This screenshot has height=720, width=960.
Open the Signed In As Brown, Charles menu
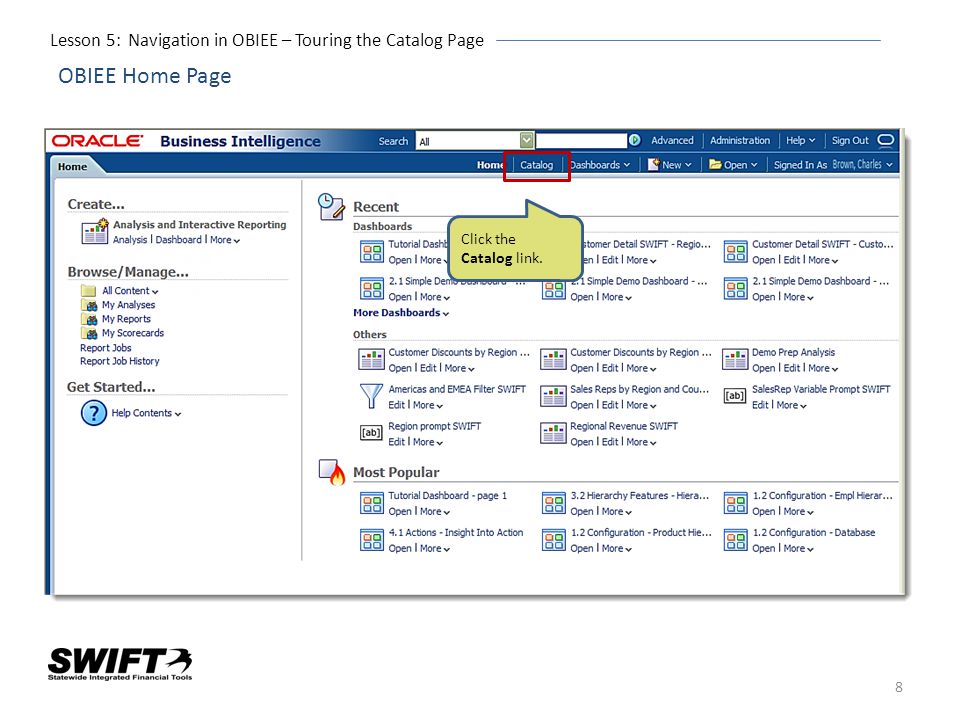(x=833, y=165)
